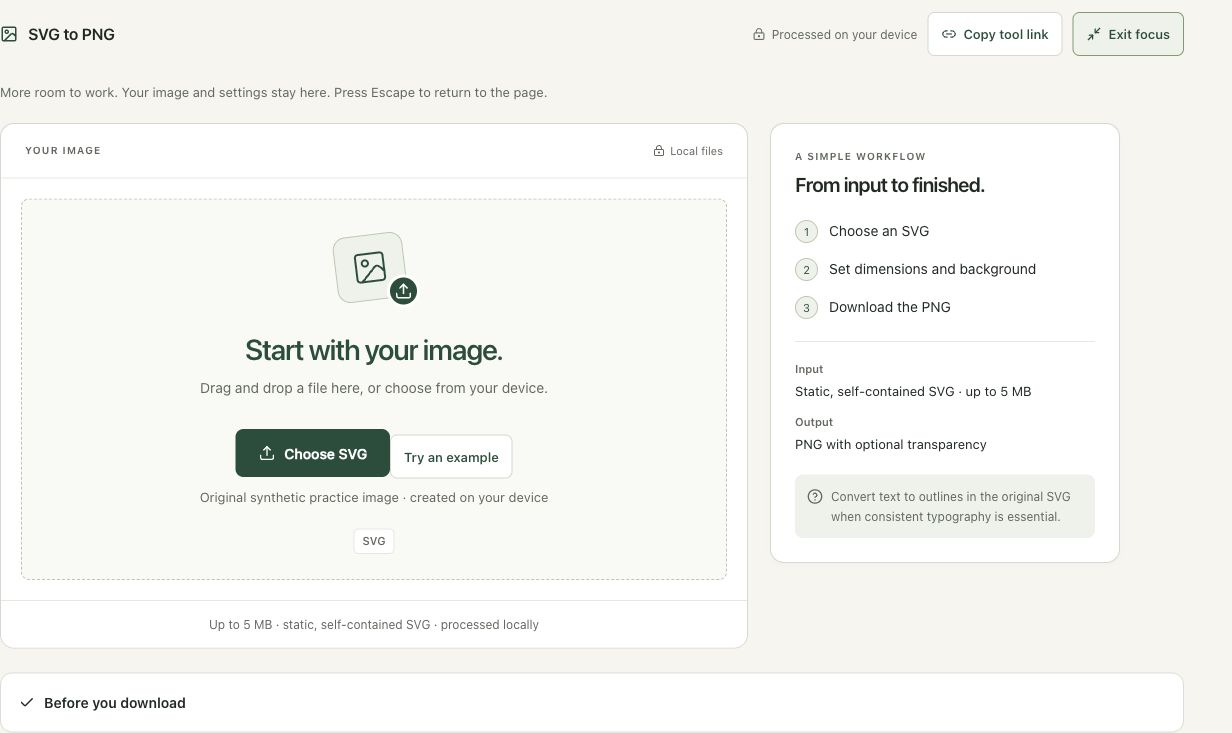Click the step 1 circle badge

pos(806,231)
